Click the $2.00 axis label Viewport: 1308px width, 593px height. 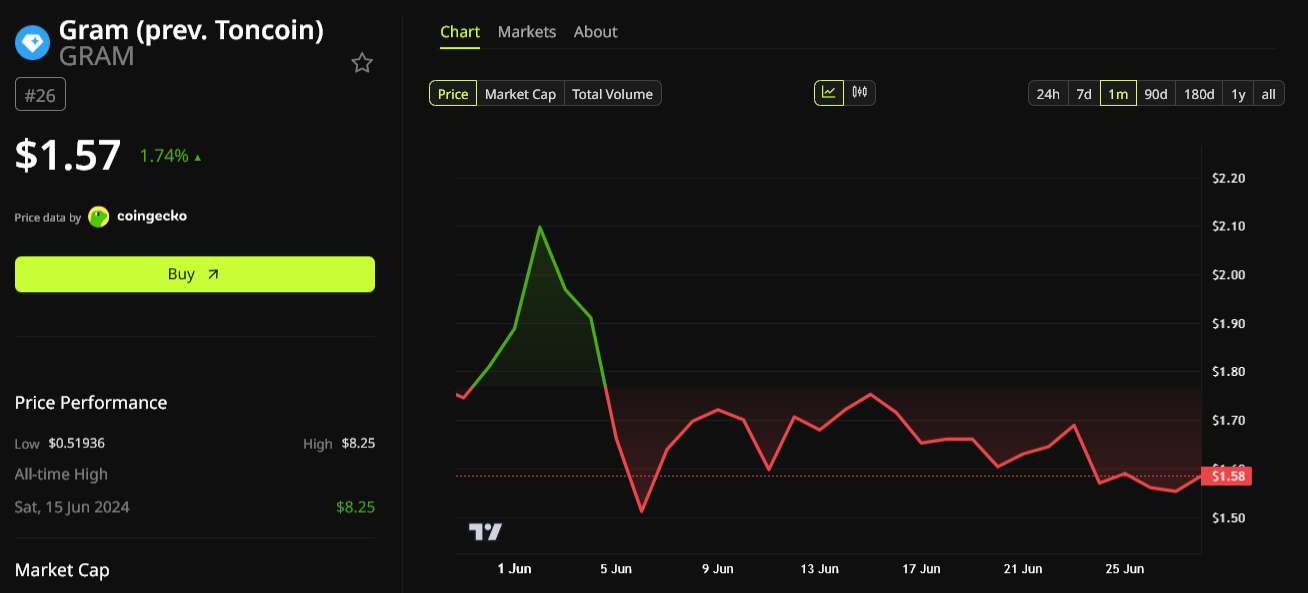coord(1228,275)
